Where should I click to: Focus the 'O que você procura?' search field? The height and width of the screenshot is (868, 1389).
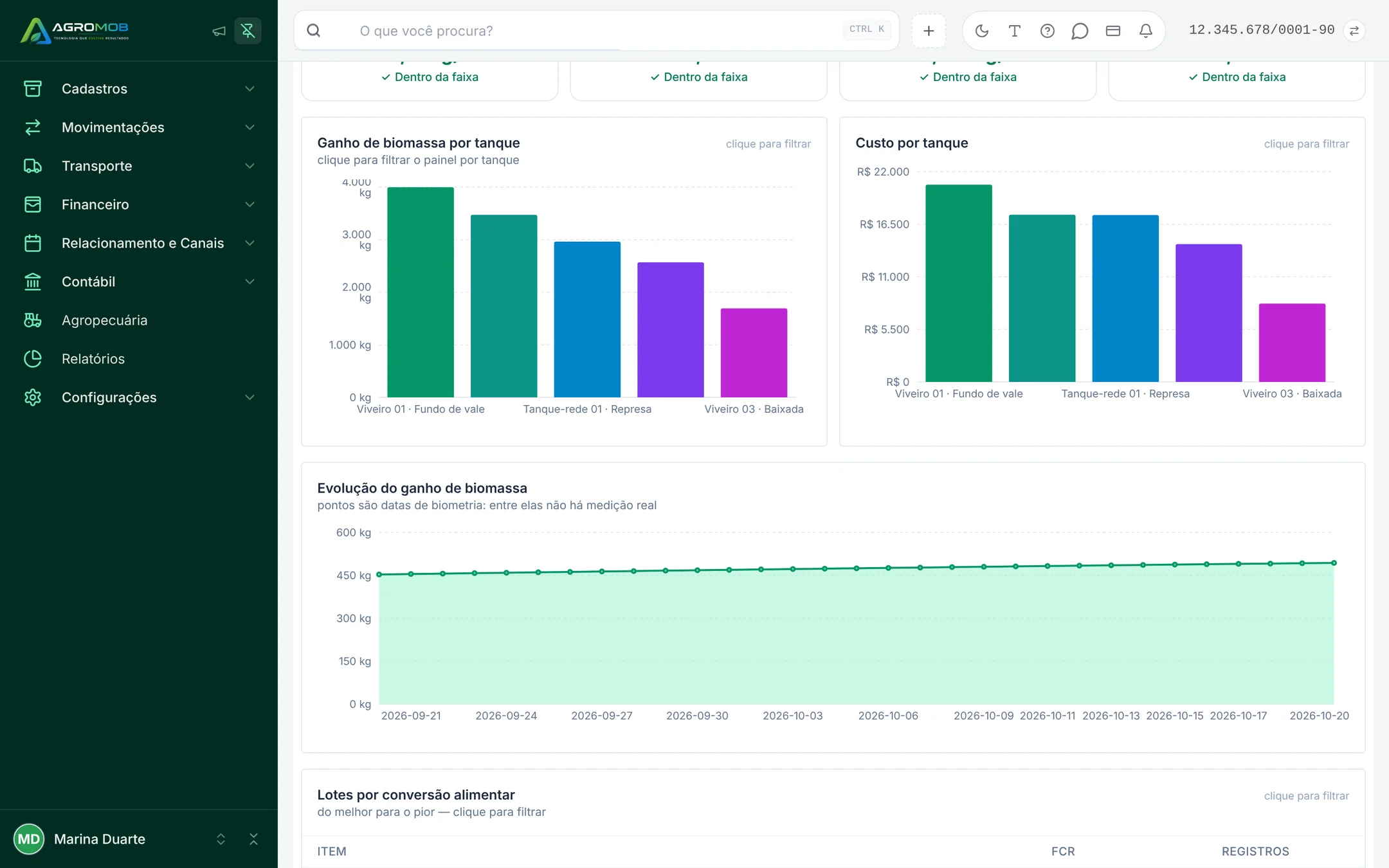(596, 31)
